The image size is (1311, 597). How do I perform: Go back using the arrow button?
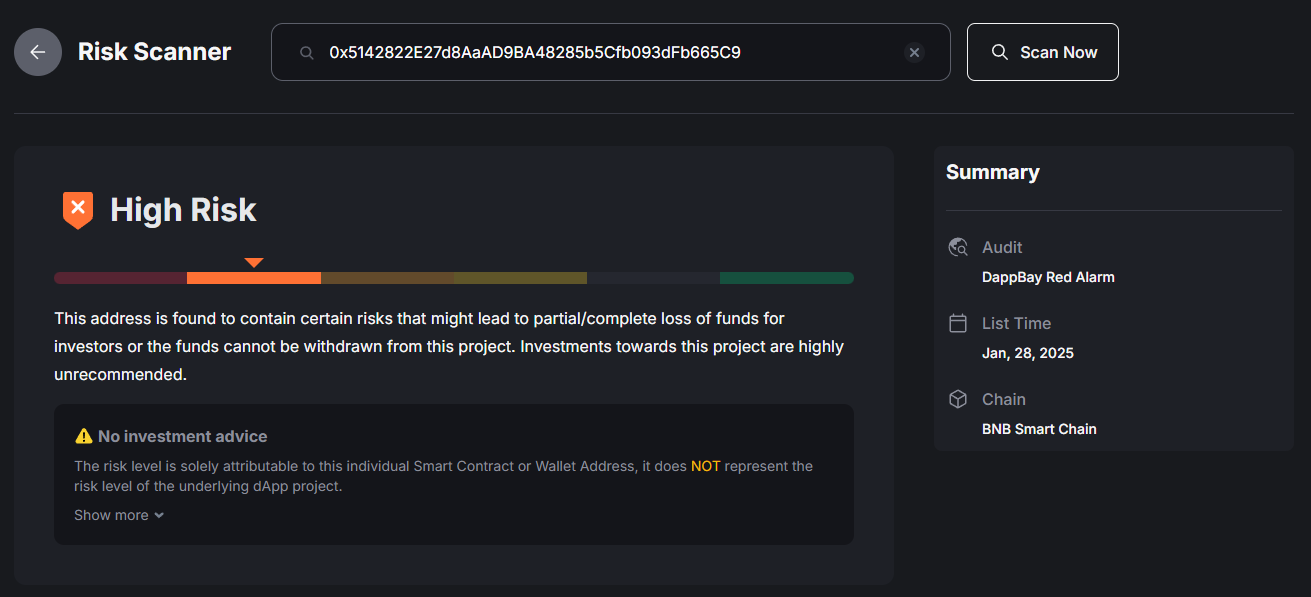pyautogui.click(x=38, y=52)
